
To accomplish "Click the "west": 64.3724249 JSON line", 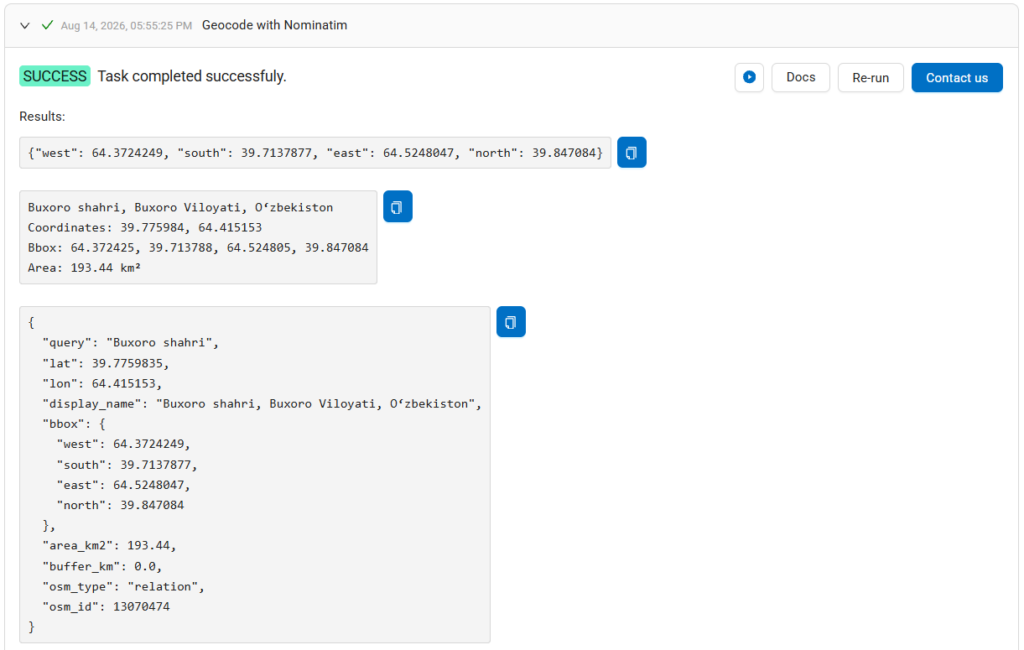I will click(x=123, y=444).
